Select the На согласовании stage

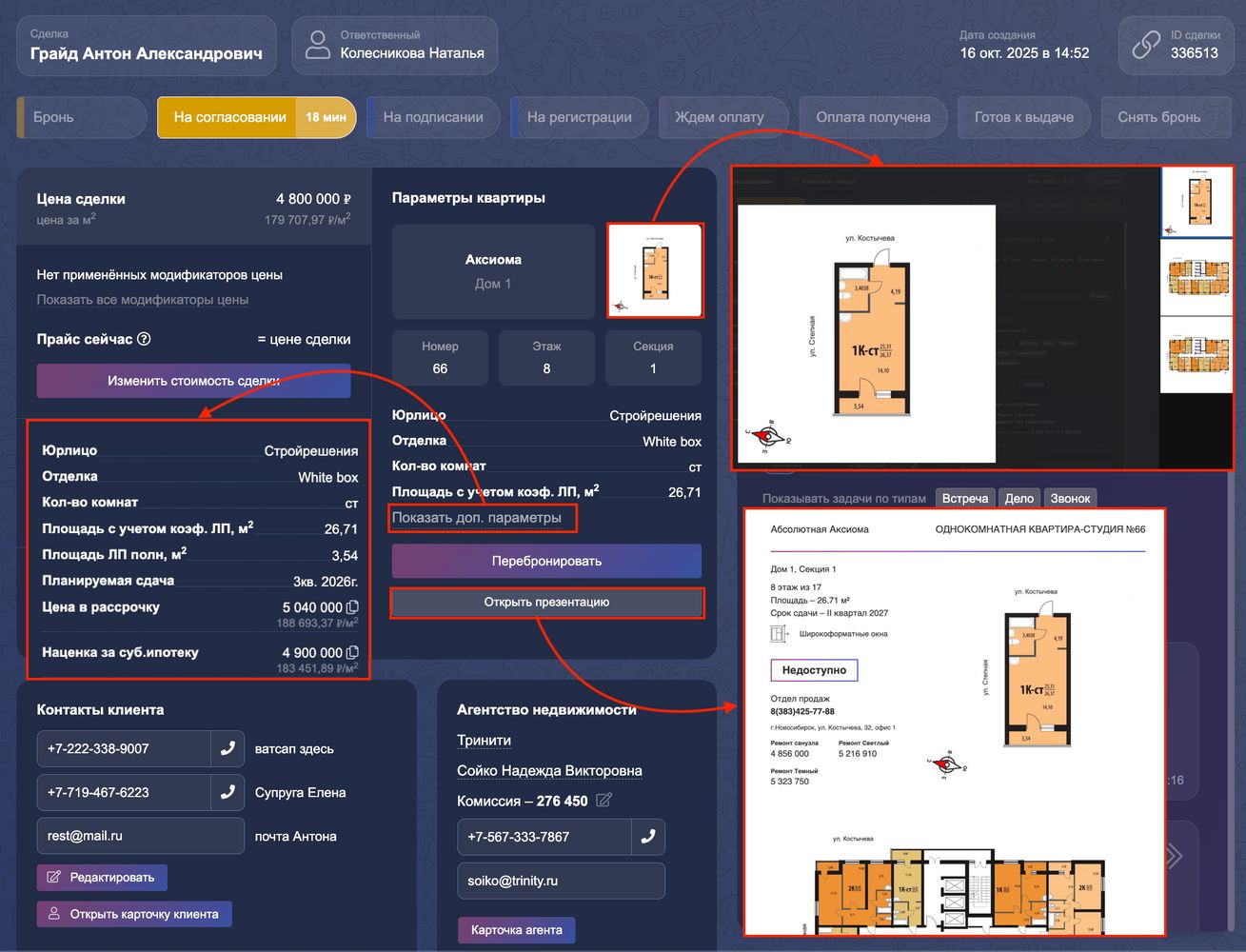(257, 117)
